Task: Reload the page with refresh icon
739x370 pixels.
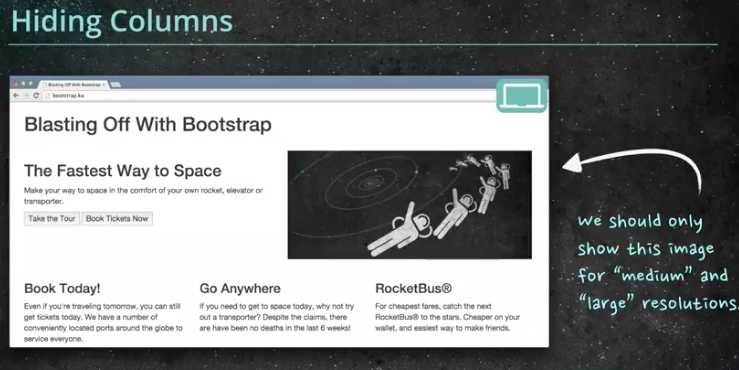Action: [x=36, y=95]
